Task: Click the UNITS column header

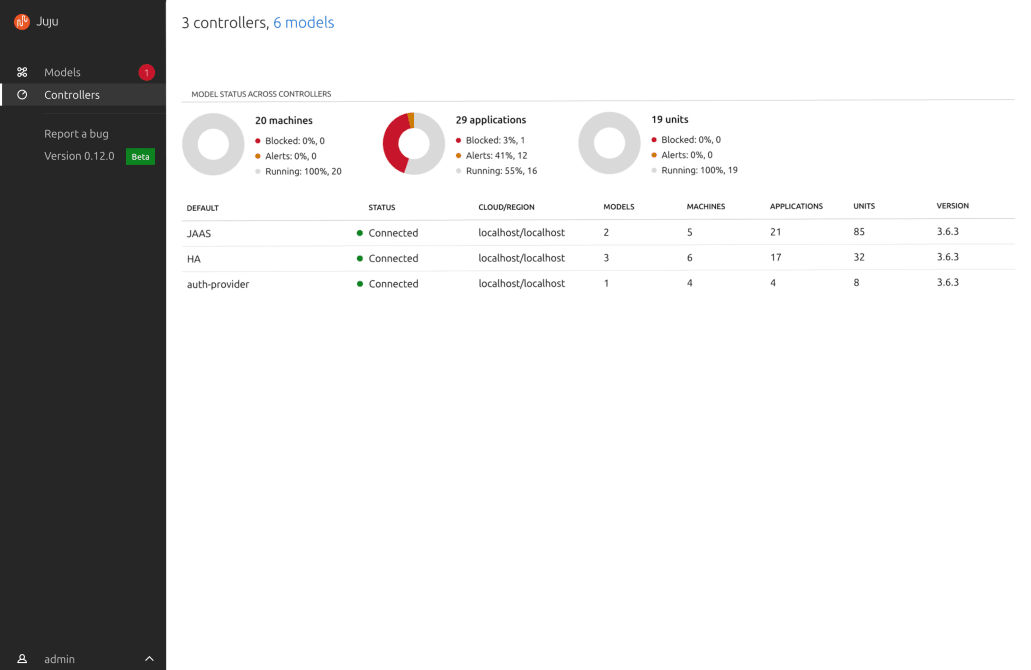Action: 864,206
